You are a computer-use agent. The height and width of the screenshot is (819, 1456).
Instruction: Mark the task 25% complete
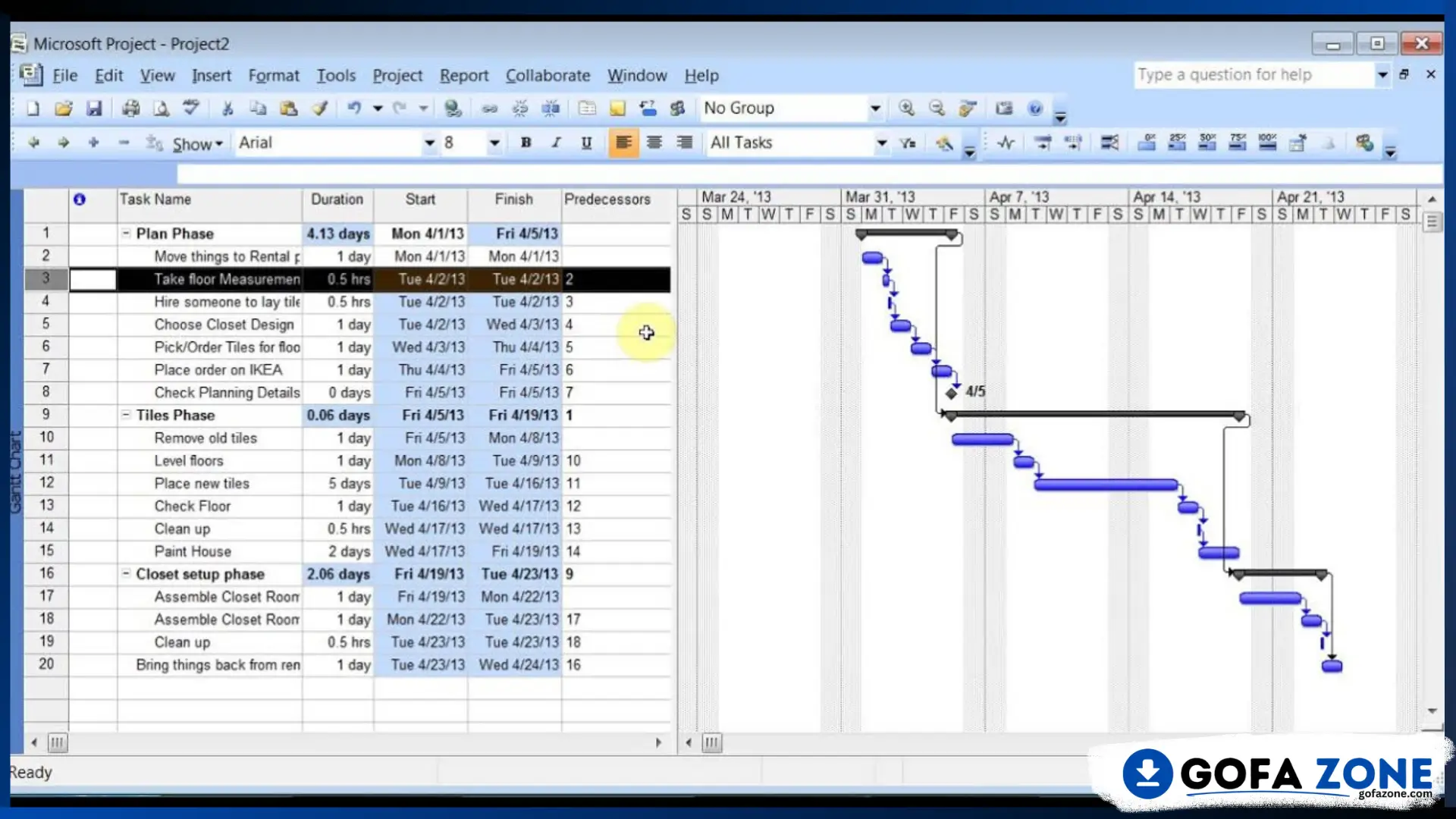1177,143
